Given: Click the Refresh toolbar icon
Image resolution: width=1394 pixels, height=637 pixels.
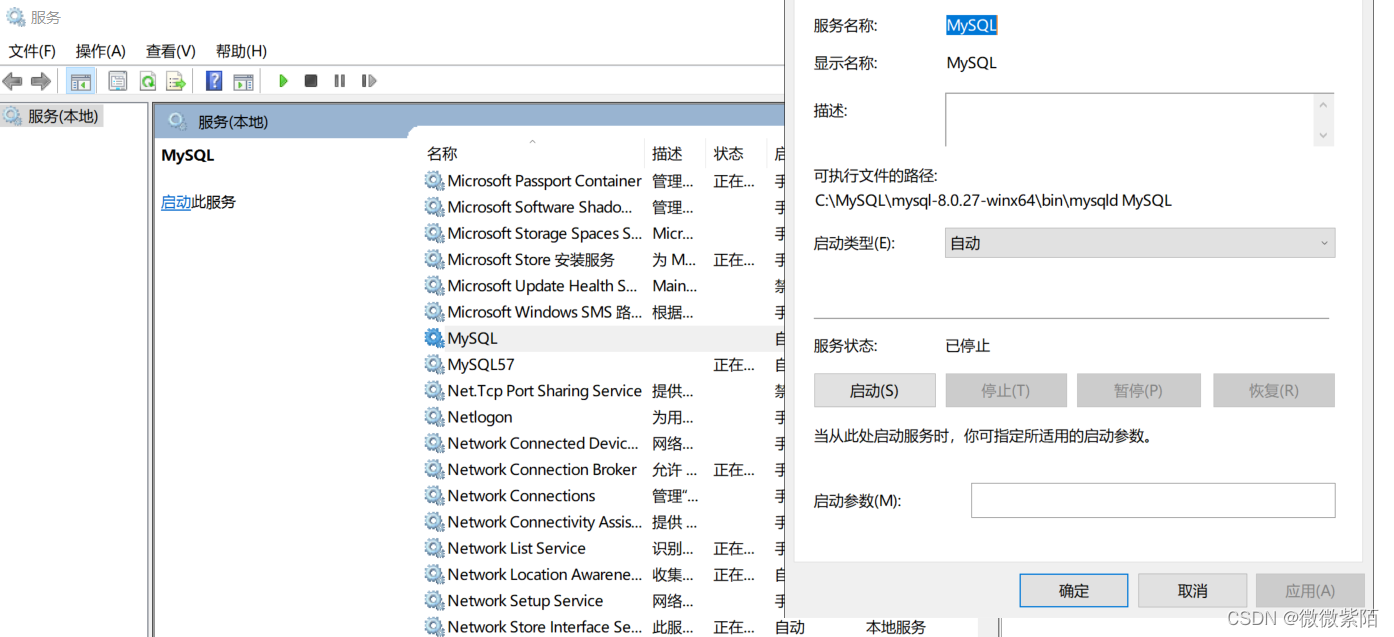Looking at the screenshot, I should pyautogui.click(x=148, y=81).
